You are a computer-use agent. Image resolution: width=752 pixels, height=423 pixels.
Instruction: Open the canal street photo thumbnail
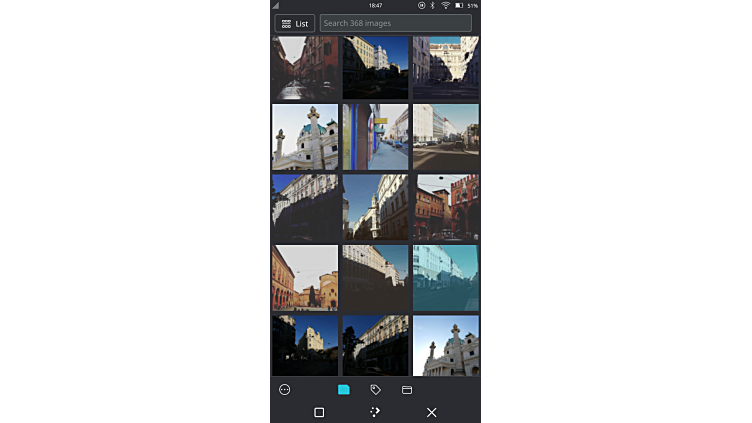click(x=305, y=67)
